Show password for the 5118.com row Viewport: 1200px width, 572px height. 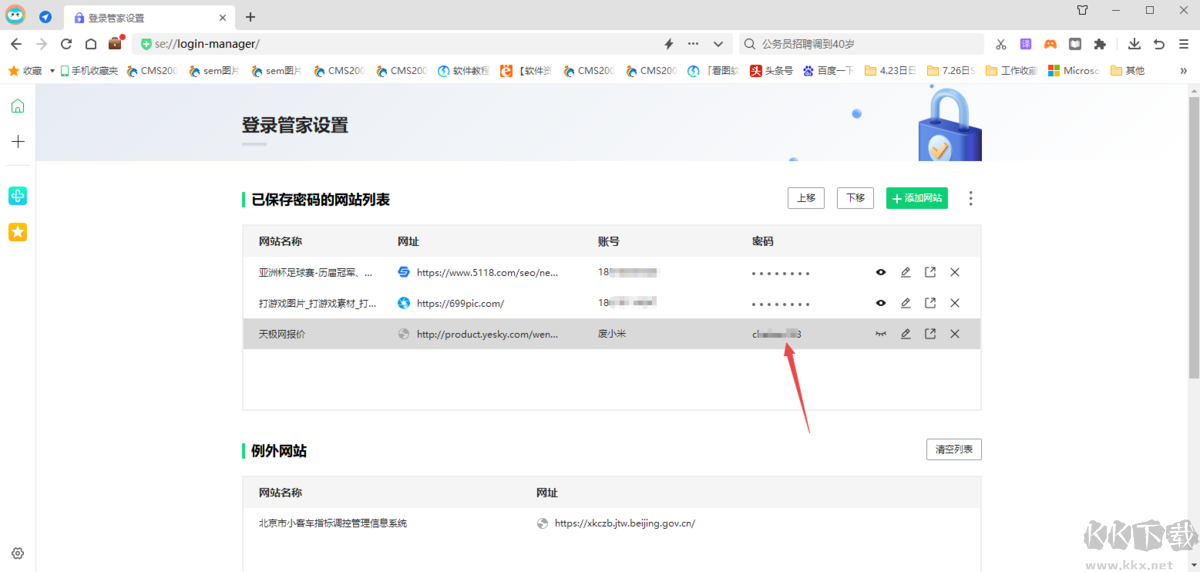point(881,273)
